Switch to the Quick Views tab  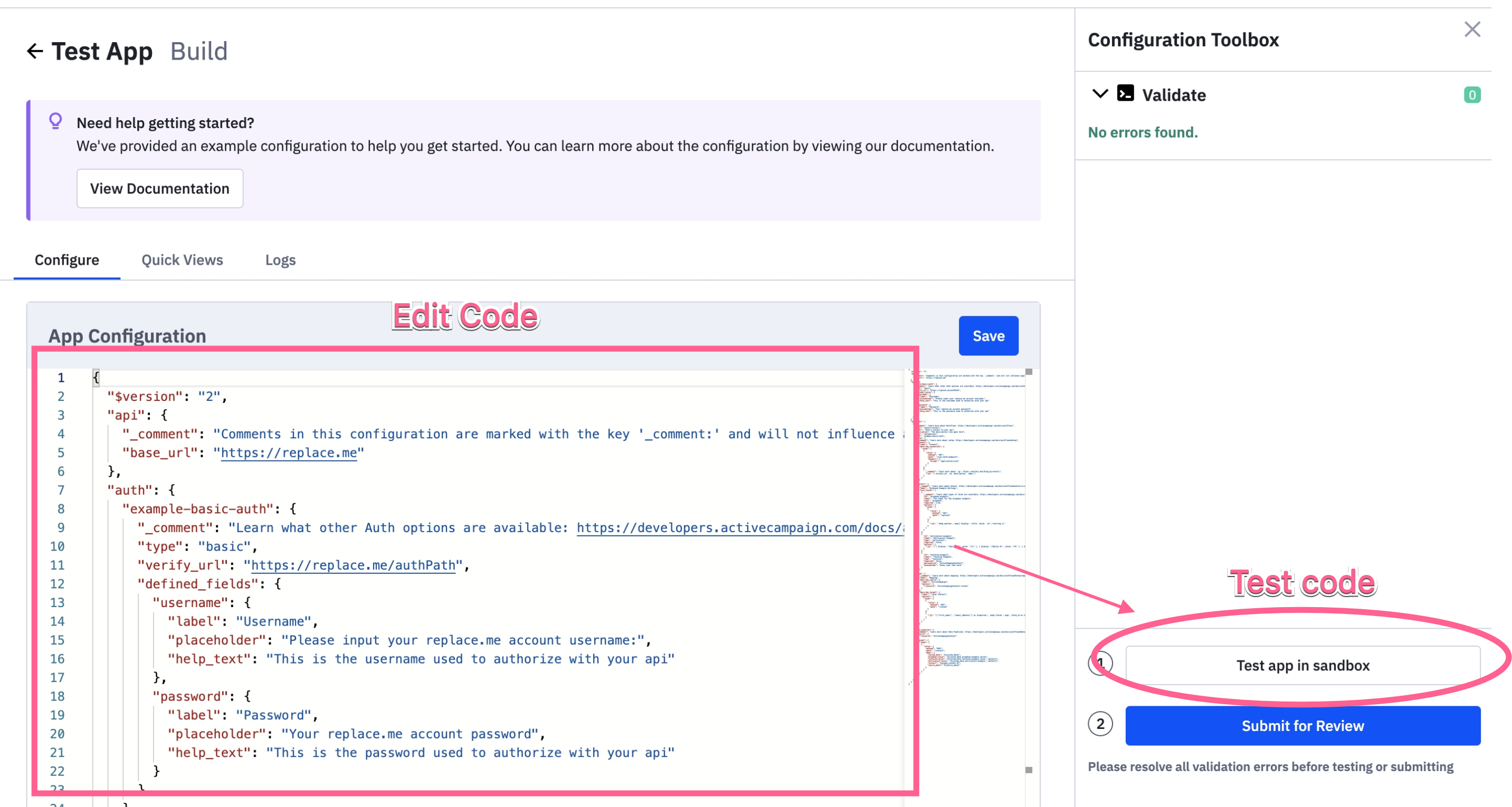(x=182, y=260)
